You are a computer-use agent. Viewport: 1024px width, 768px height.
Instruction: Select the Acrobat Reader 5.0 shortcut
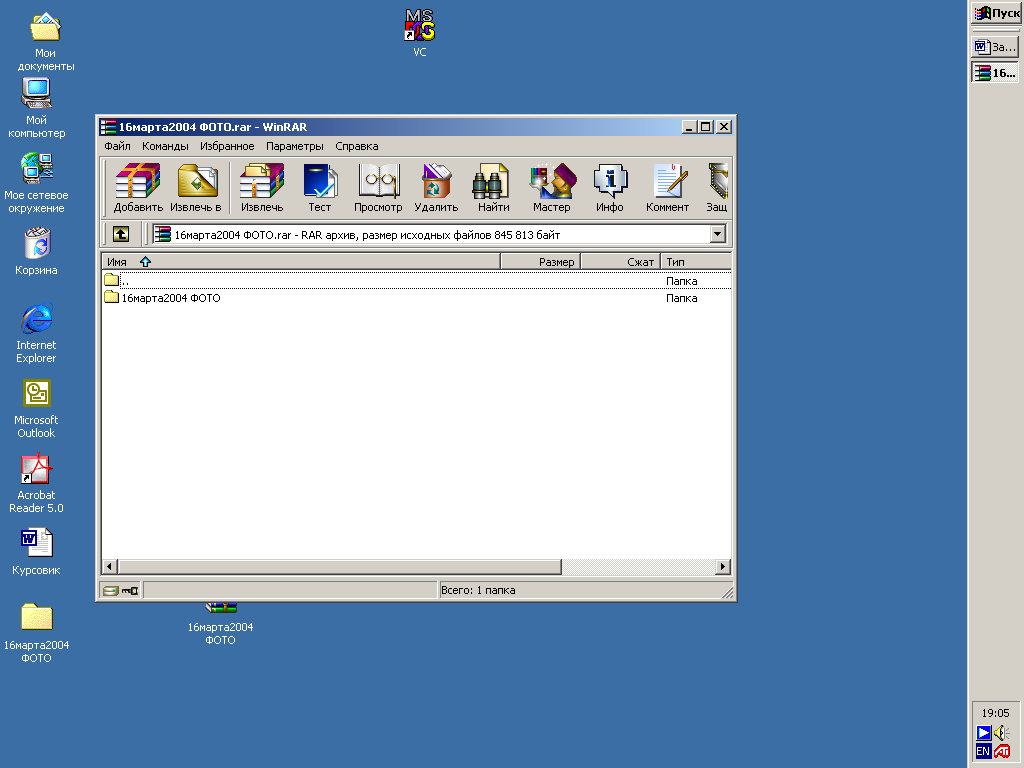coord(37,483)
